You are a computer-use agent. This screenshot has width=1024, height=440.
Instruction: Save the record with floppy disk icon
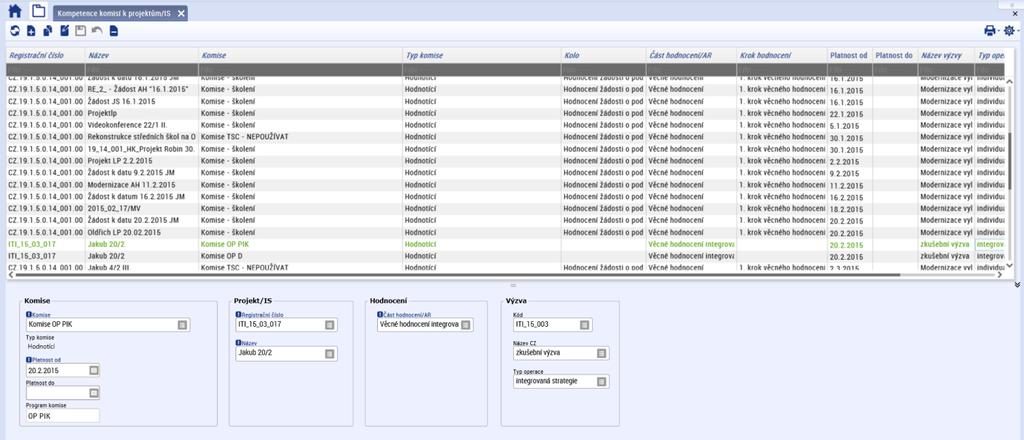pos(80,31)
